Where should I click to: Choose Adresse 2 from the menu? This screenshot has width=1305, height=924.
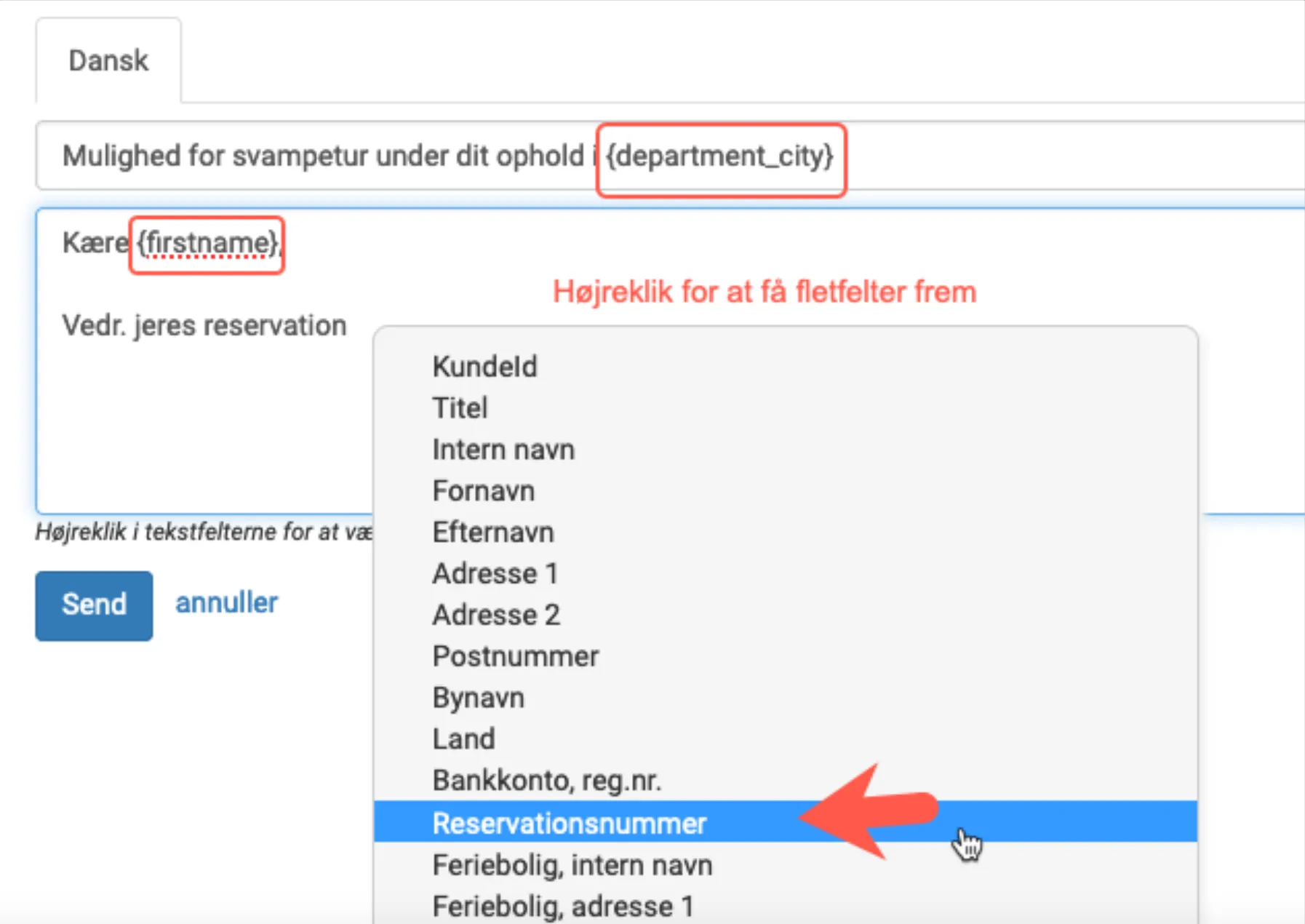pos(496,616)
